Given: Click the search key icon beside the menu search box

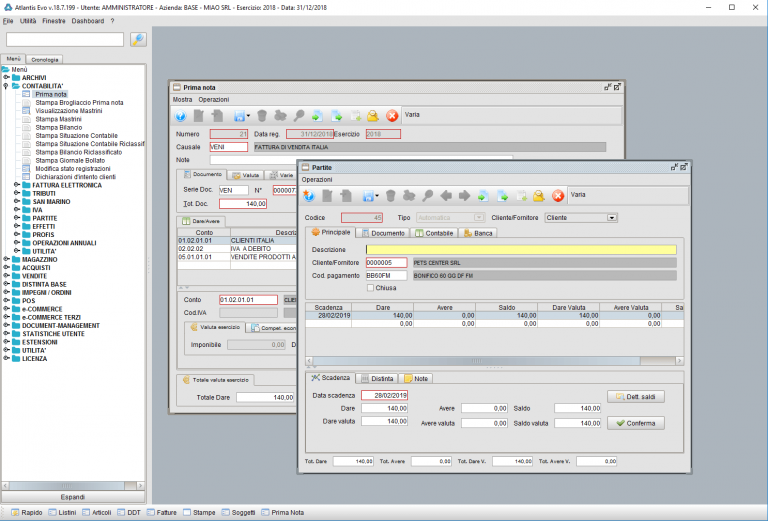Looking at the screenshot, I should tap(138, 39).
